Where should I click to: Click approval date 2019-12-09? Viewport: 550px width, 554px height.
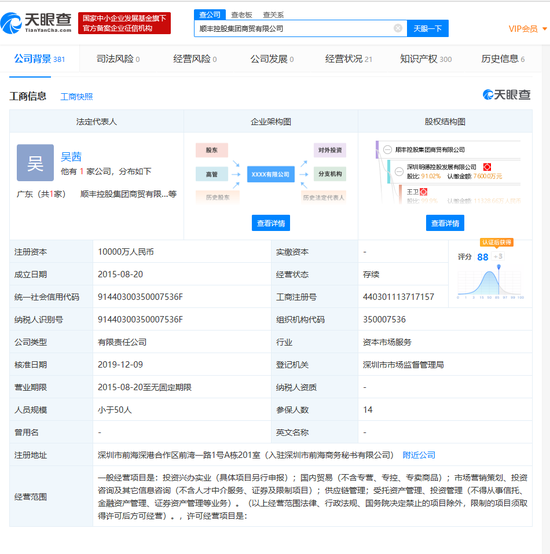[120, 365]
